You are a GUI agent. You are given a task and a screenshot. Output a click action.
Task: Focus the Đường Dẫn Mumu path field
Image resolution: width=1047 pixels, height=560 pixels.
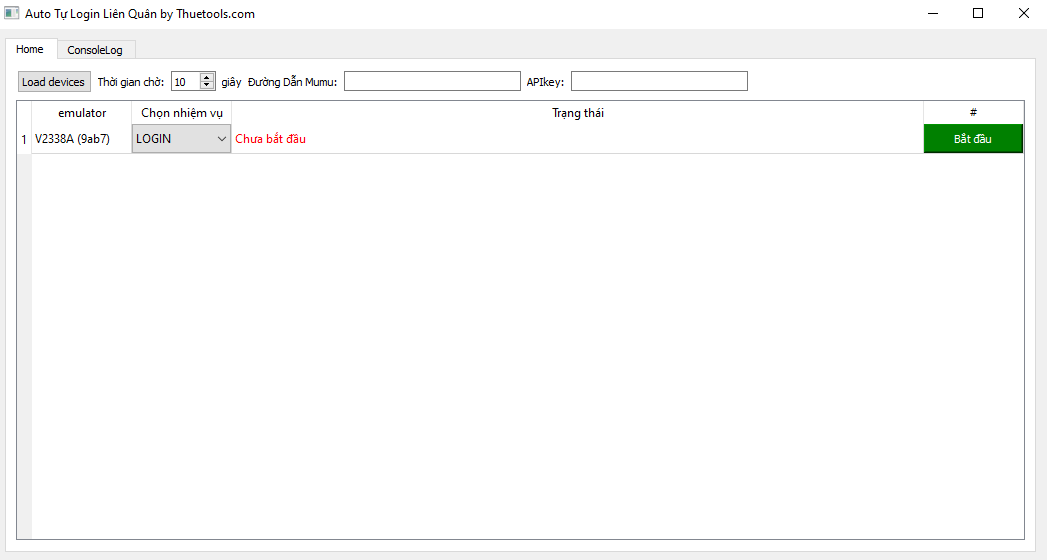(x=432, y=82)
